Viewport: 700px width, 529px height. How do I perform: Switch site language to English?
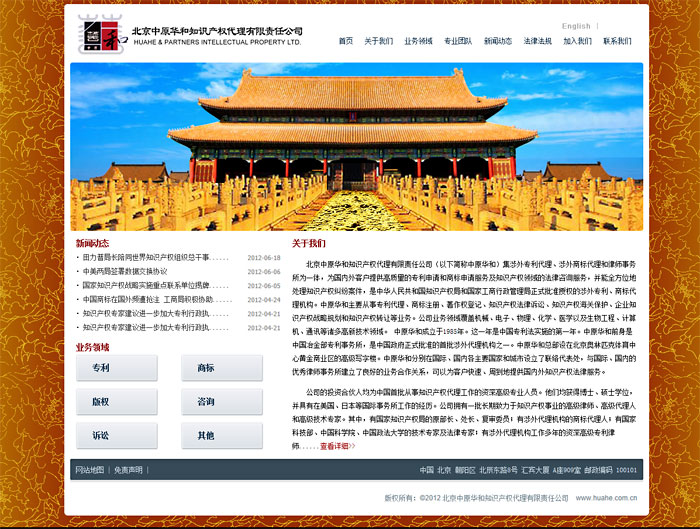click(575, 26)
